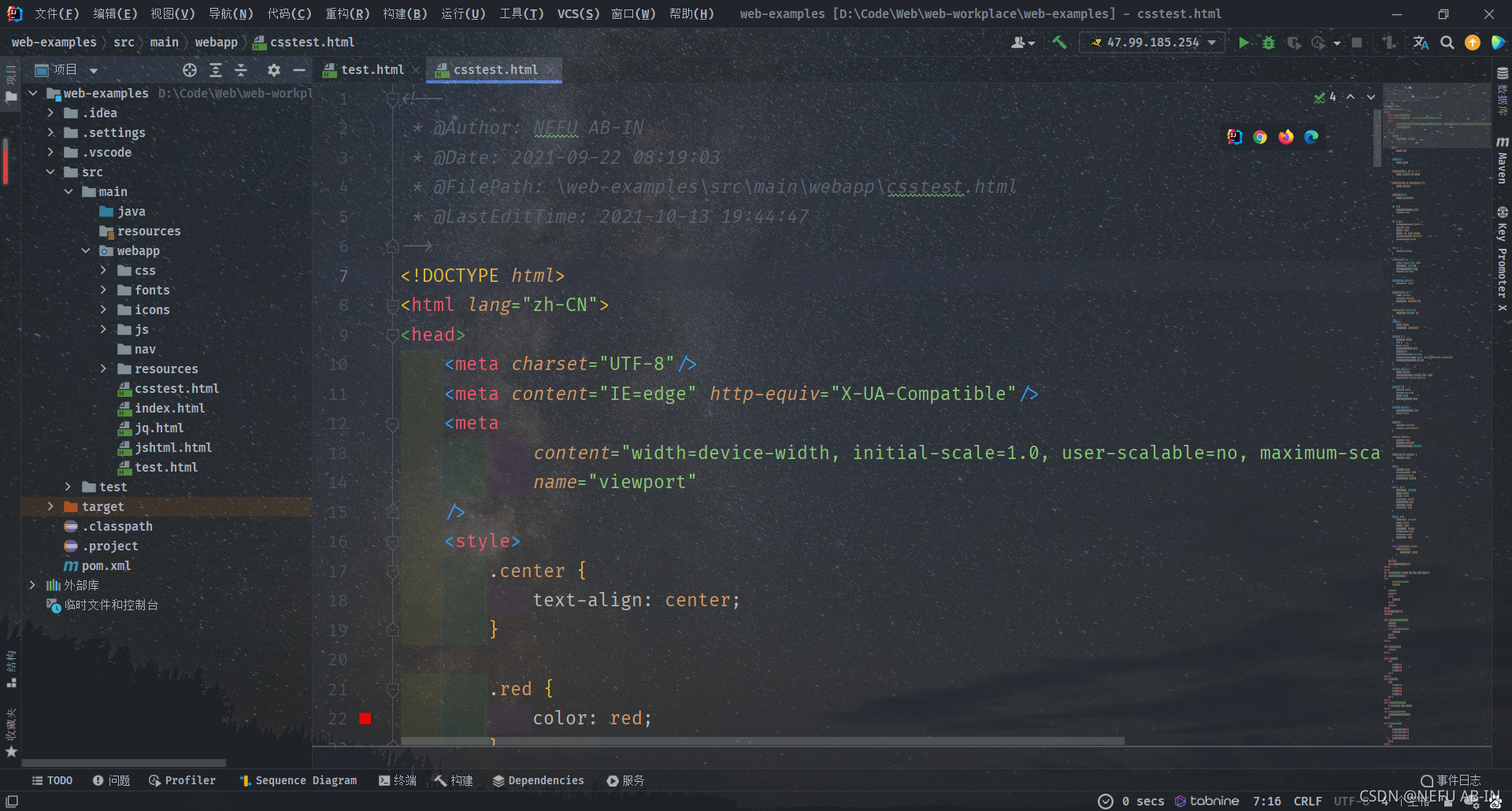Open the Key Promoter X side panel

coord(1503,259)
